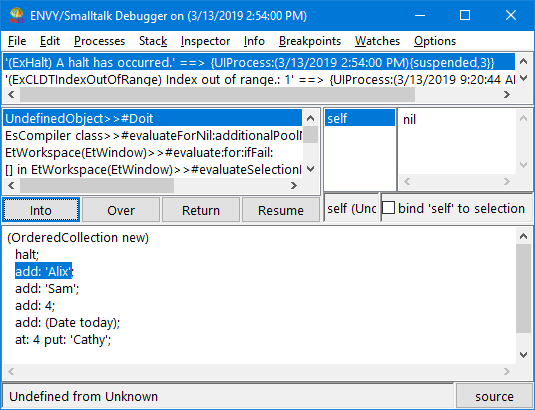This screenshot has height=410, width=535.
Task: Select the EsCompiler class stack frame
Action: click(x=153, y=136)
